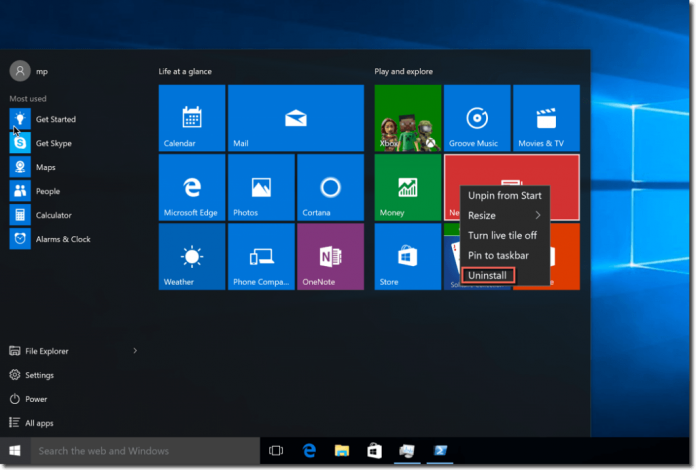Image resolution: width=696 pixels, height=470 pixels.
Task: Open the Calendar tile
Action: 192,118
